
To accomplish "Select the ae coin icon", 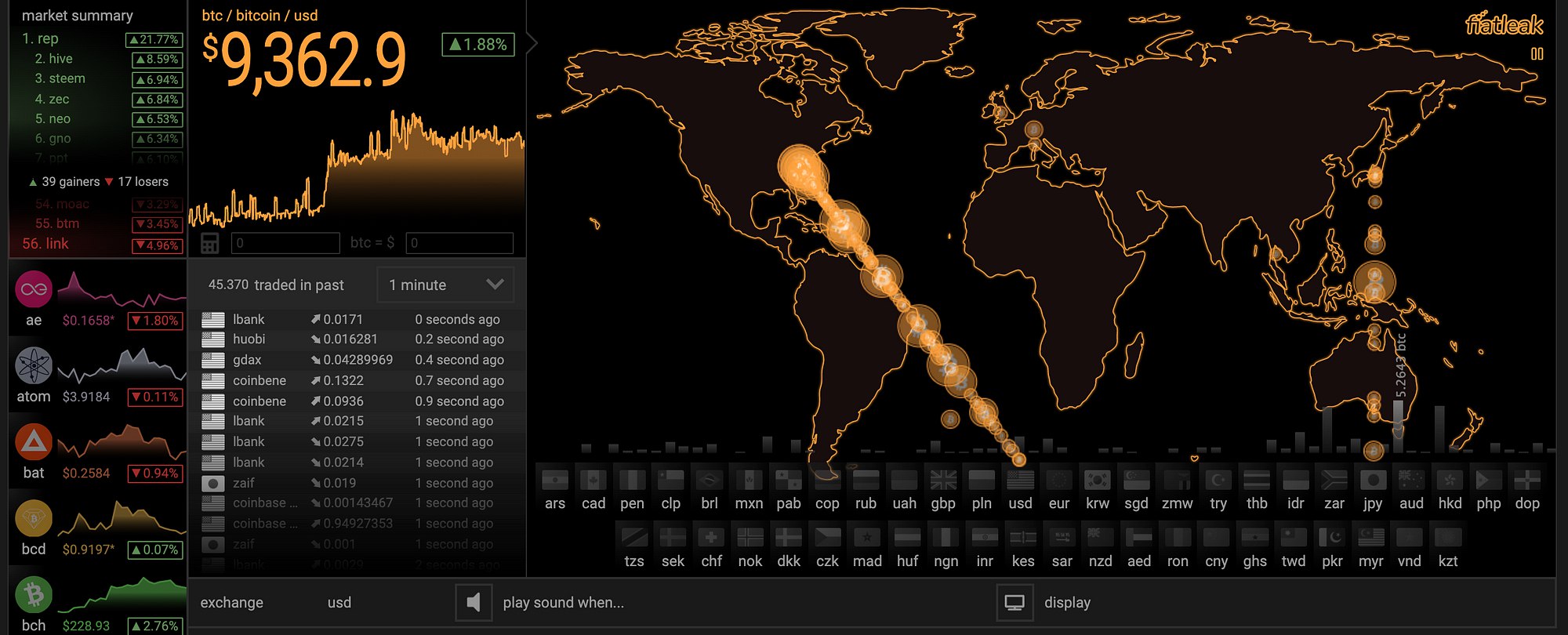I will 34,289.
